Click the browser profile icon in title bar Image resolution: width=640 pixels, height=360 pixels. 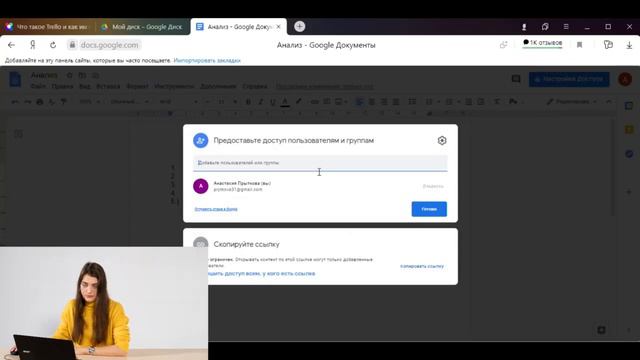click(x=524, y=27)
